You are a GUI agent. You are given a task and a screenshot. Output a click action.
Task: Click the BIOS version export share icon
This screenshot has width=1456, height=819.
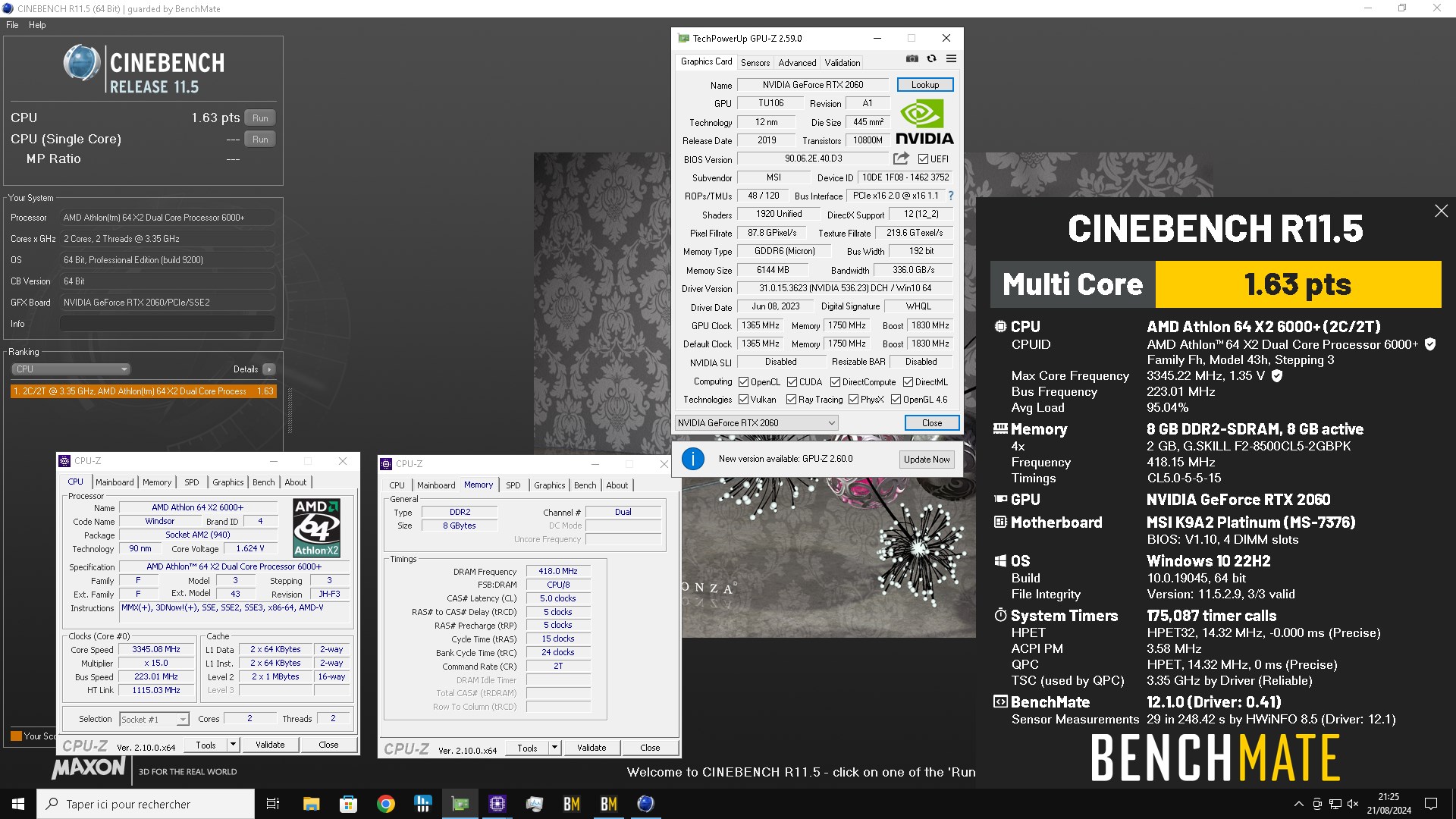901,158
